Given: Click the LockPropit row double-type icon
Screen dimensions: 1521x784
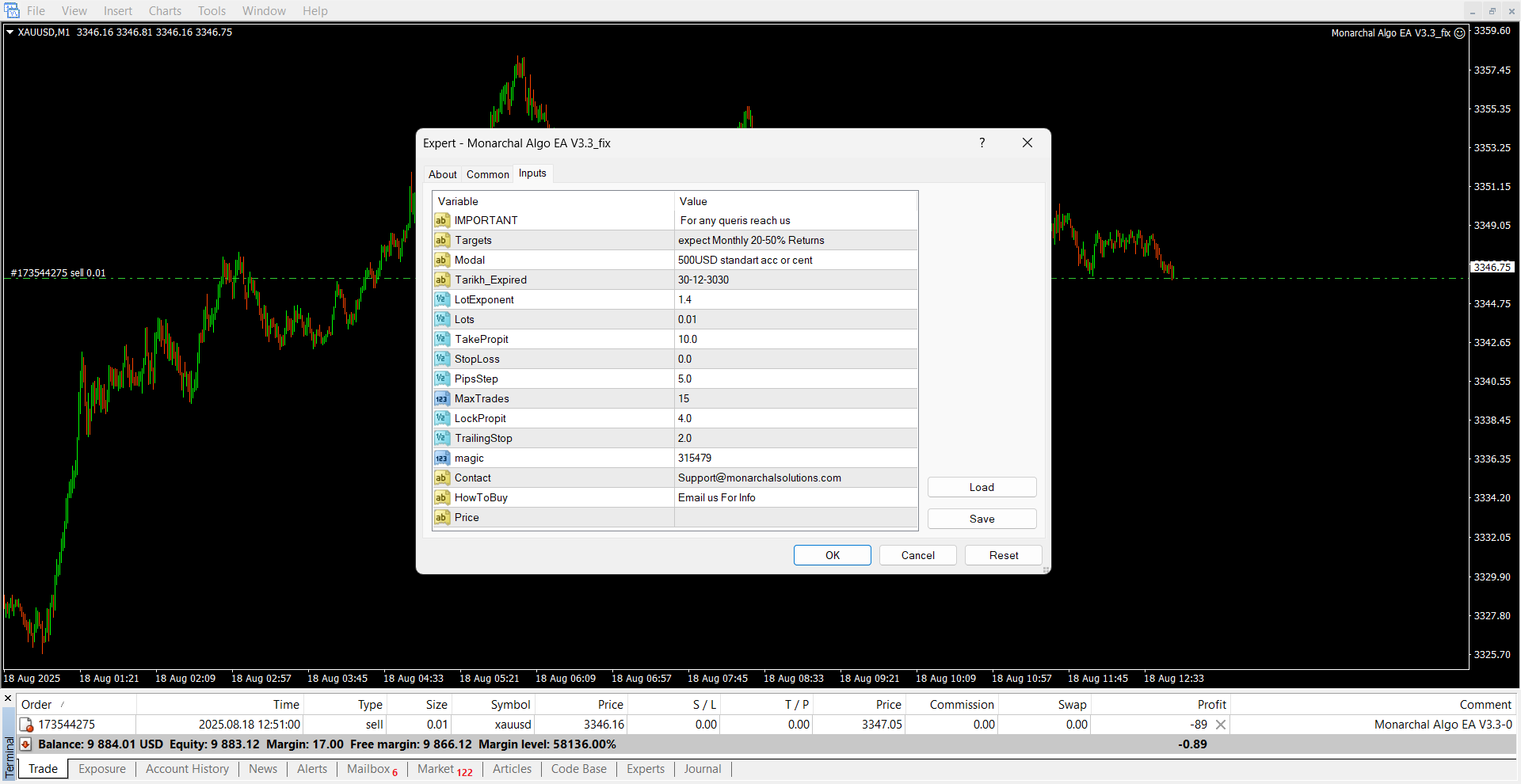Looking at the screenshot, I should coord(442,418).
